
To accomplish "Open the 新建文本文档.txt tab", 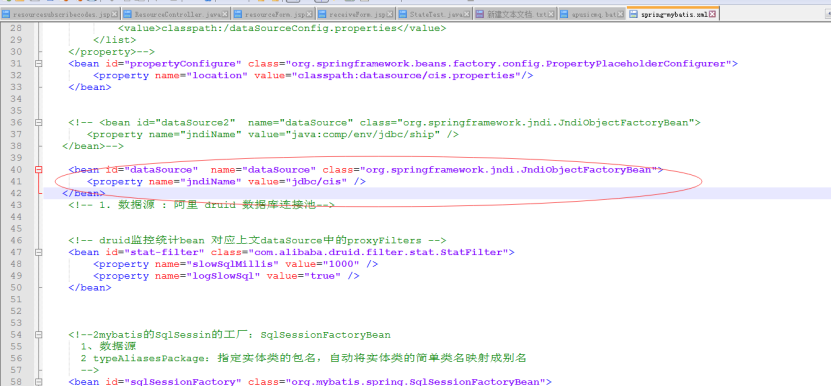I will tap(516, 14).
